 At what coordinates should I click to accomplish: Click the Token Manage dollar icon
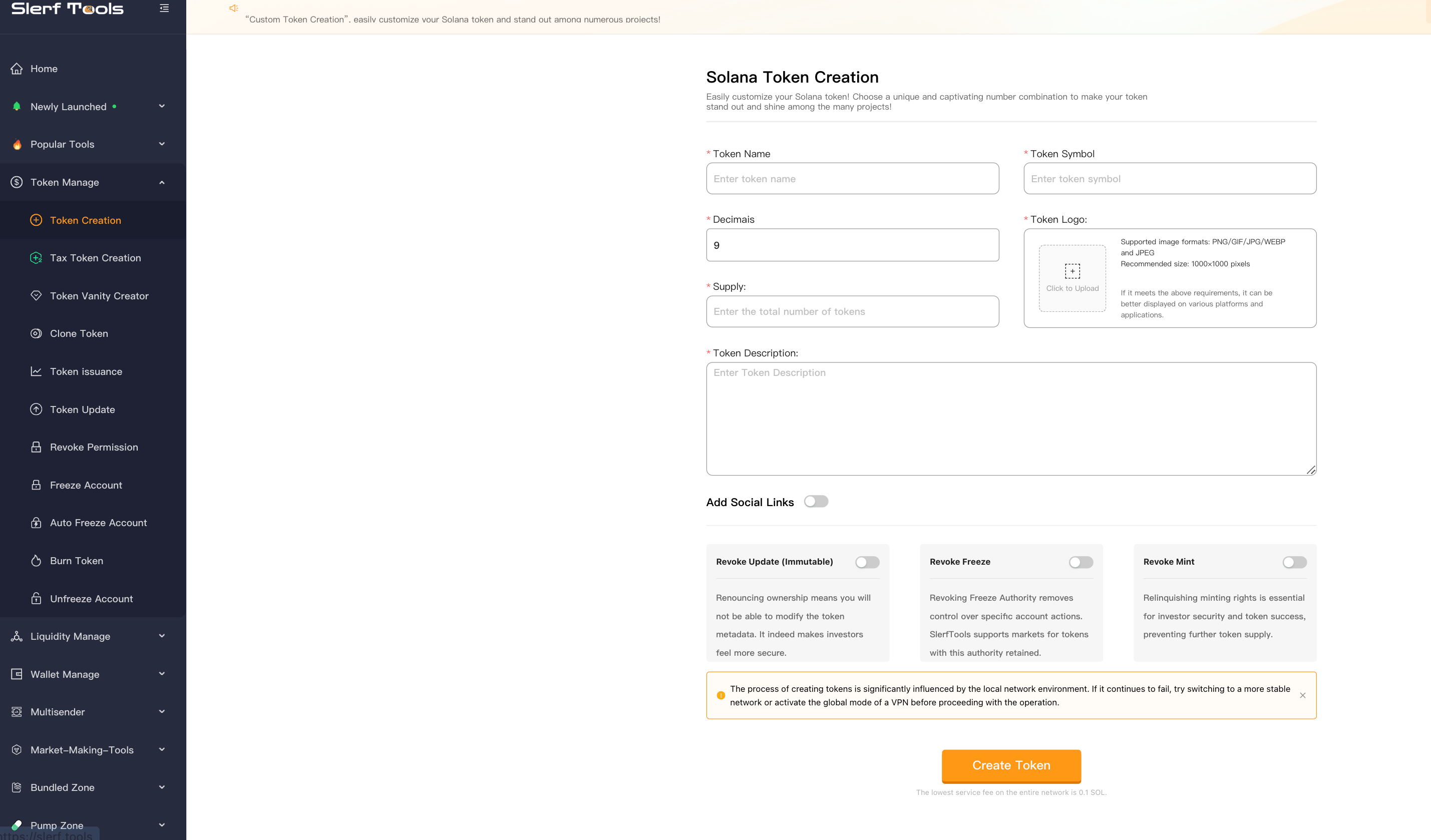[x=17, y=182]
